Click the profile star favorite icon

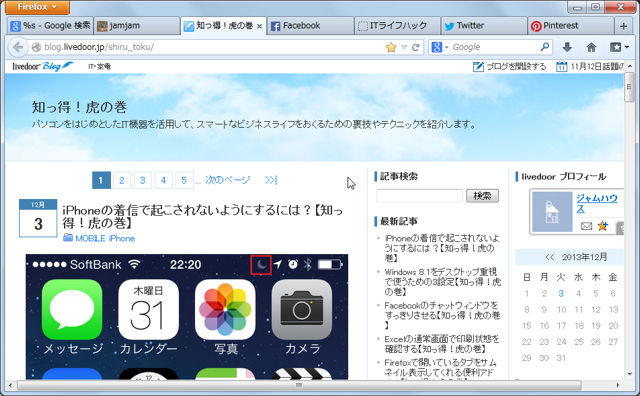602,225
